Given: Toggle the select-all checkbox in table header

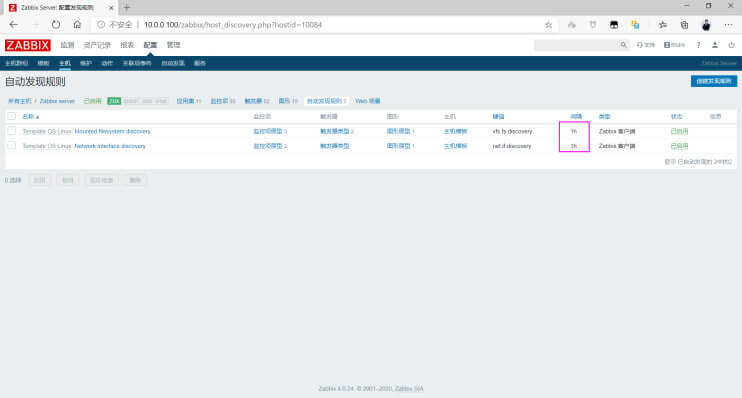Looking at the screenshot, I should coord(12,116).
